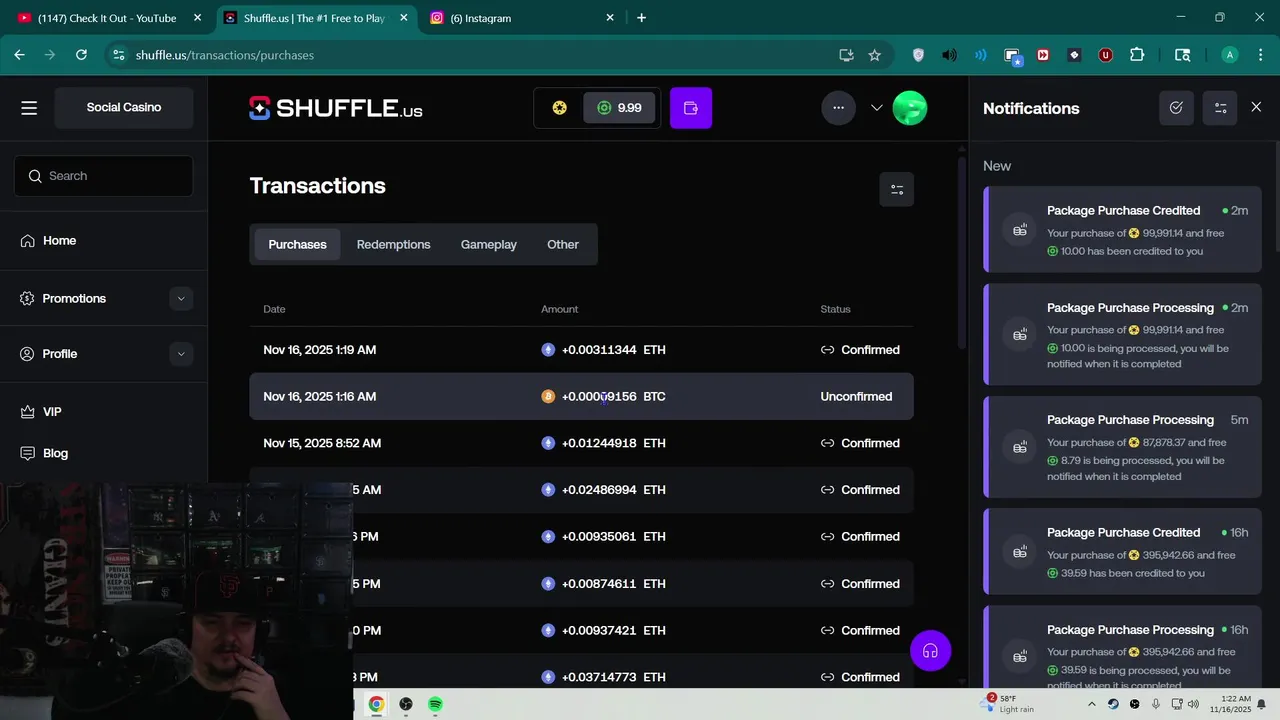Switch to the Other tab
Screen dimensions: 1280x720
click(x=563, y=244)
